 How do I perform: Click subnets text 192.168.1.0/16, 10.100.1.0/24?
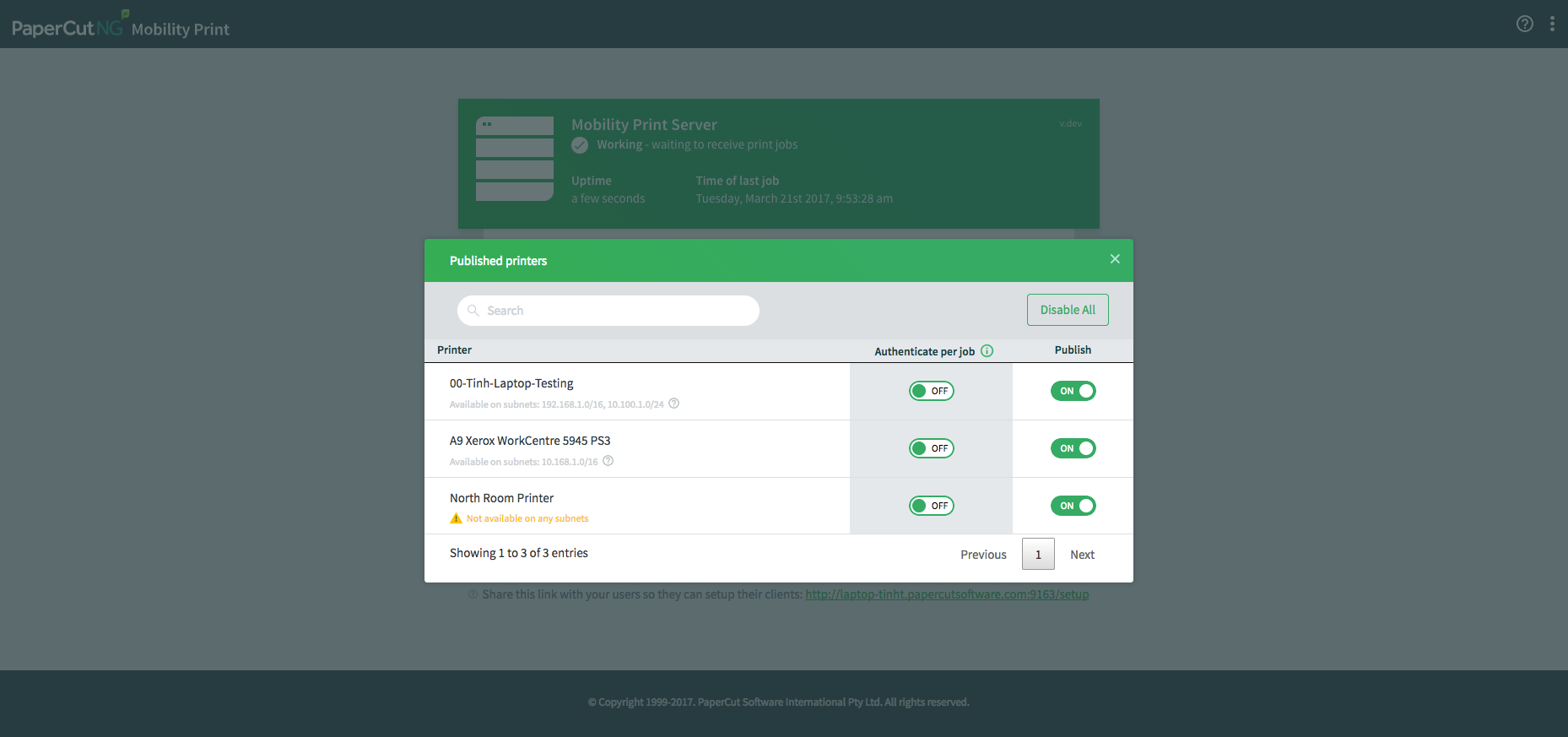tap(603, 404)
